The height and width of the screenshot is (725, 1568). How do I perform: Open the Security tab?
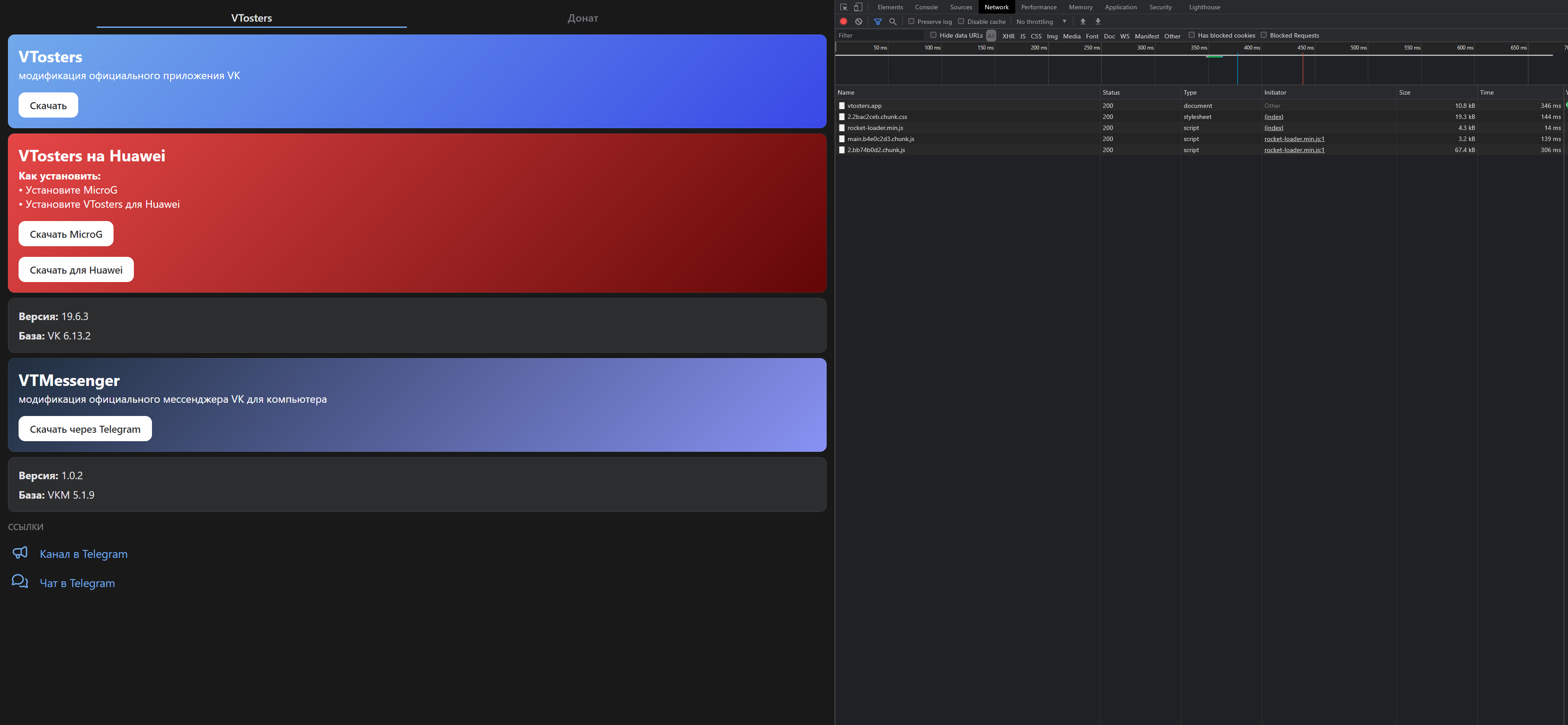coord(1160,8)
